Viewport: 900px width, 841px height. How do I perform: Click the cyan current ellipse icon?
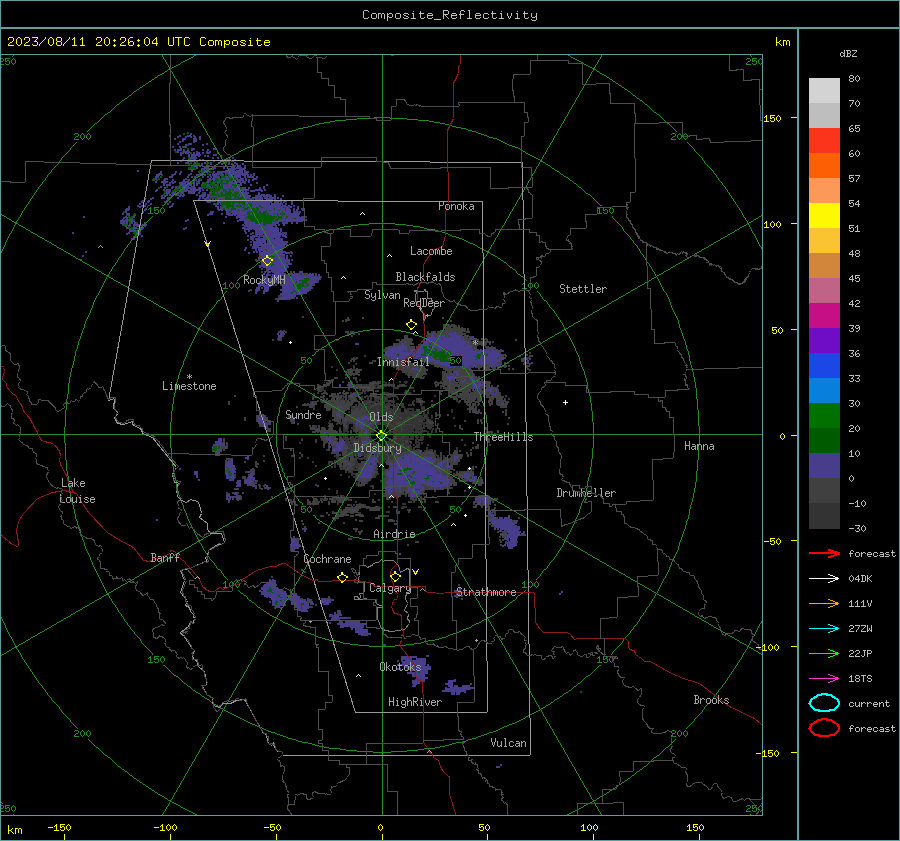click(824, 703)
